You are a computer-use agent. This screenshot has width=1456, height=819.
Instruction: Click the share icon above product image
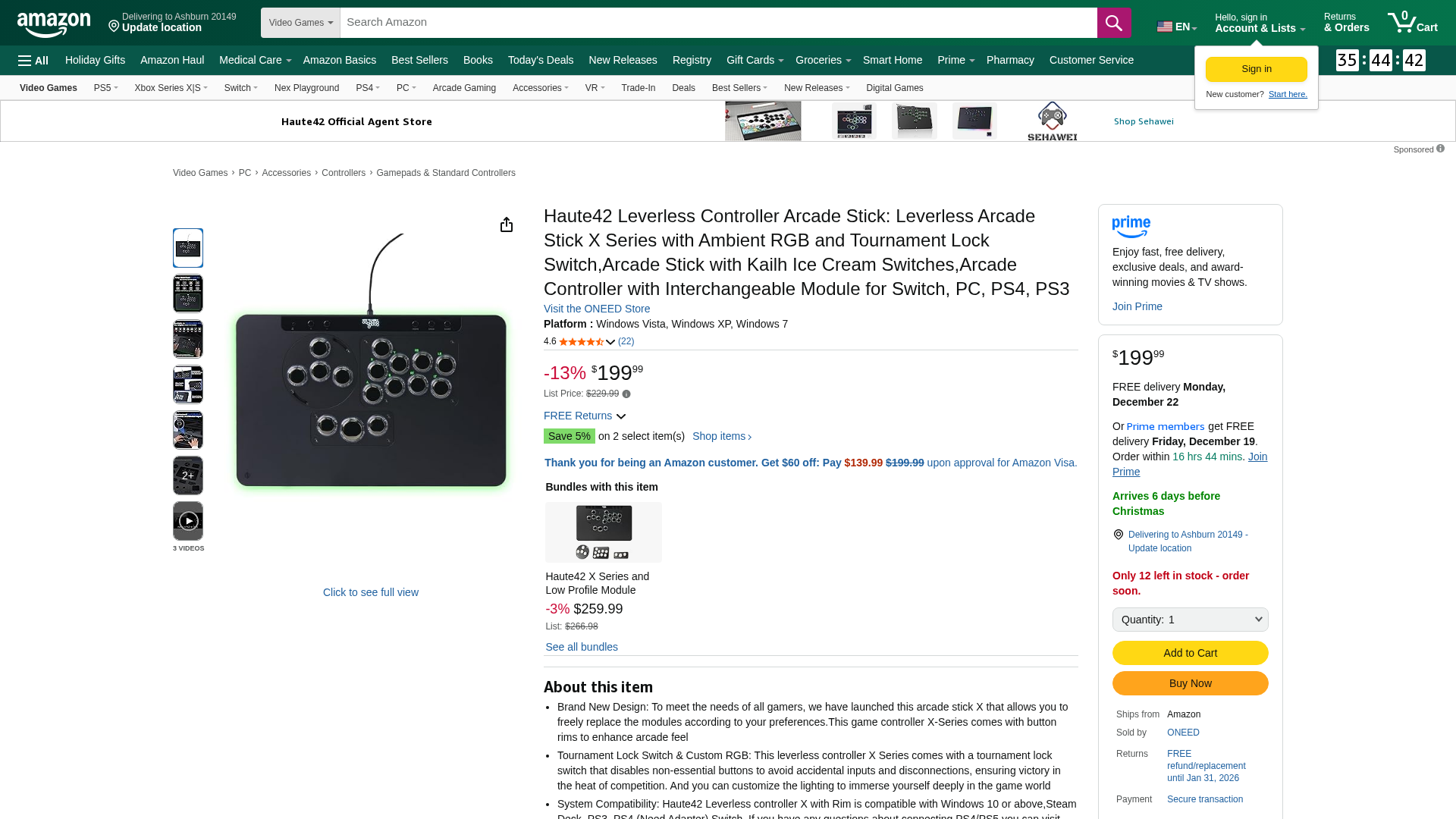click(x=507, y=224)
